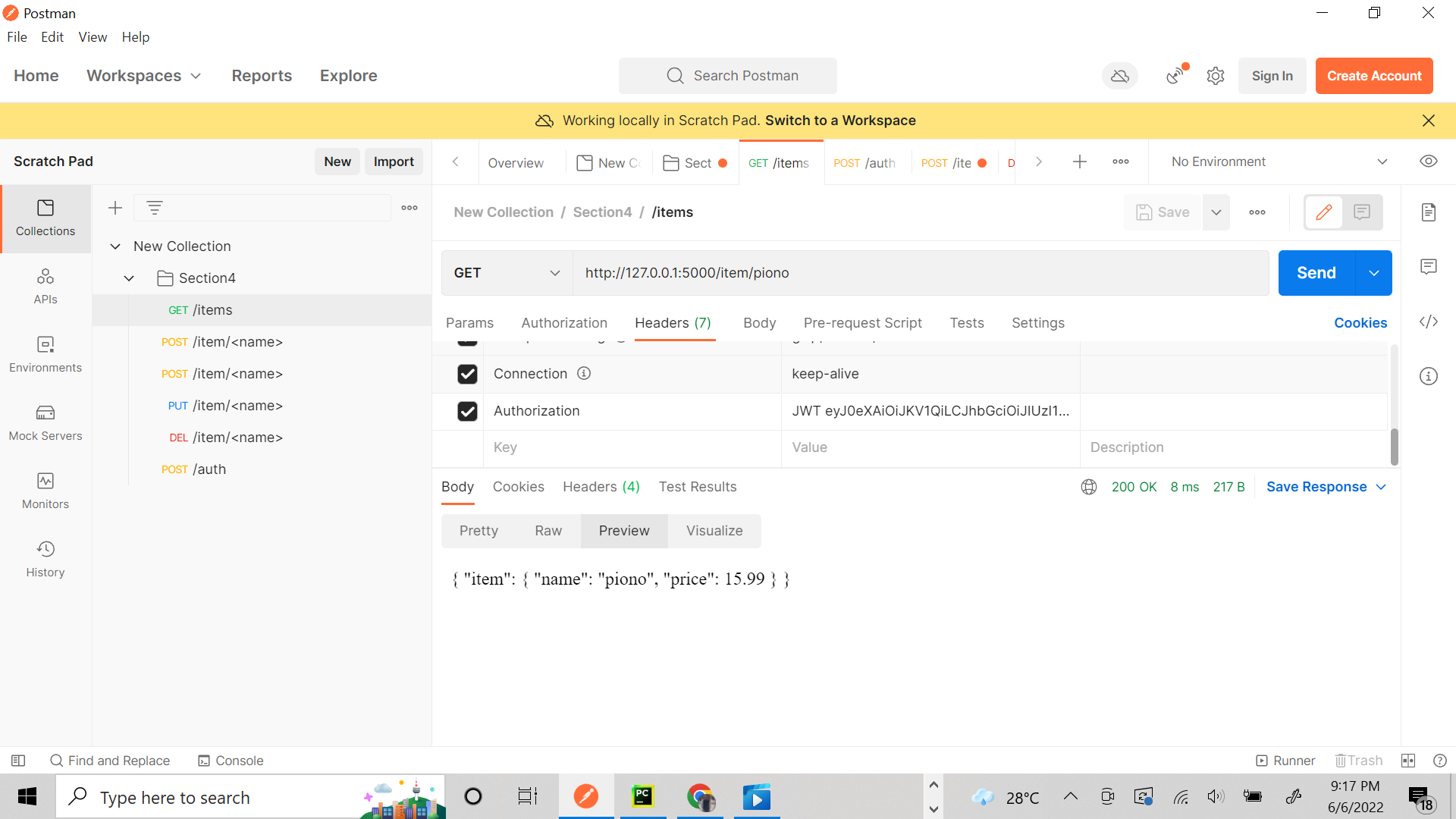1456x819 pixels.
Task: Open the request info icon
Action: click(x=1429, y=376)
